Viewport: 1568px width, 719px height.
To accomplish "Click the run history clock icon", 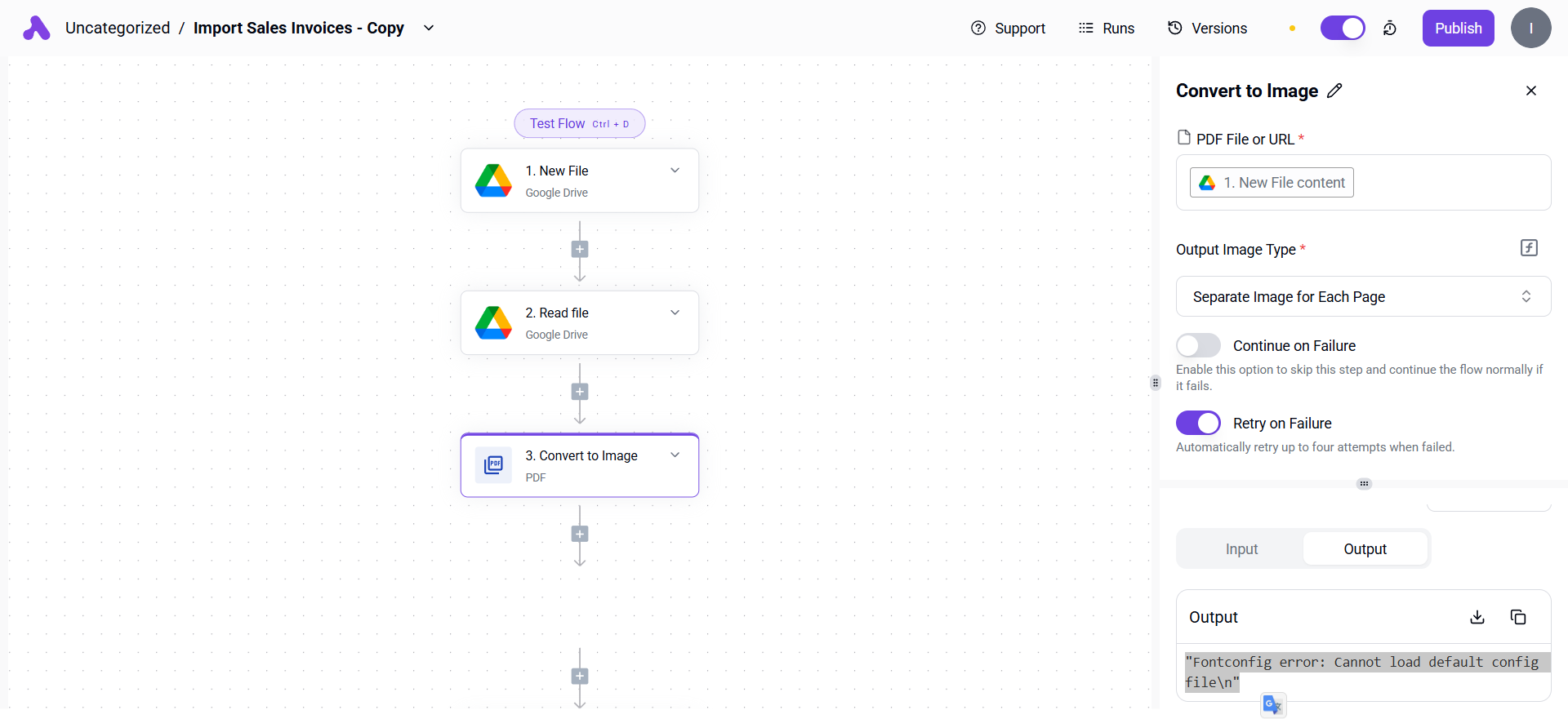I will (x=1389, y=29).
